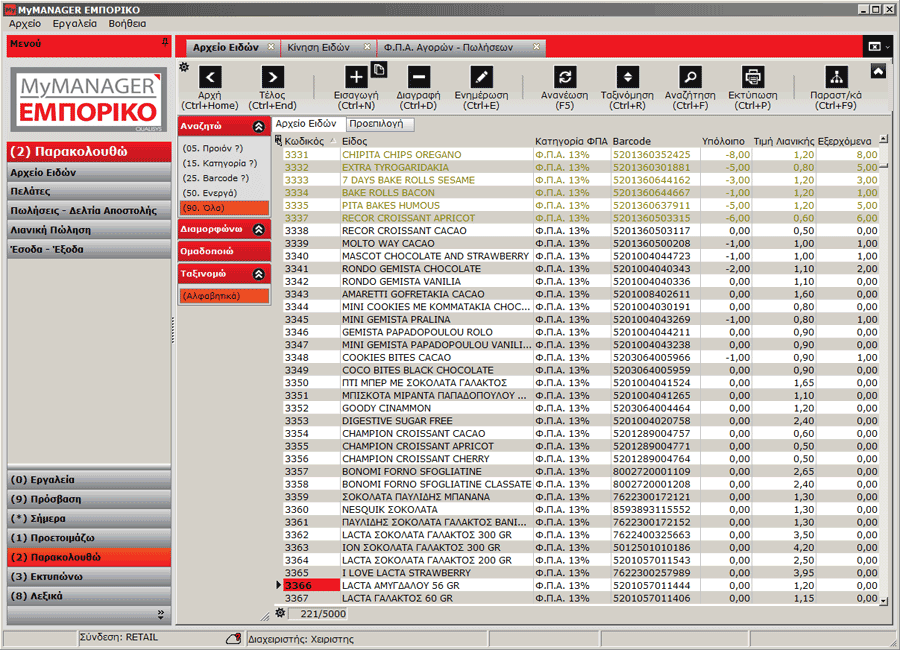Select row LACTA ΓΑΛΑΚΤΟΣ 60 GR
This screenshot has width=900, height=650.
point(581,598)
